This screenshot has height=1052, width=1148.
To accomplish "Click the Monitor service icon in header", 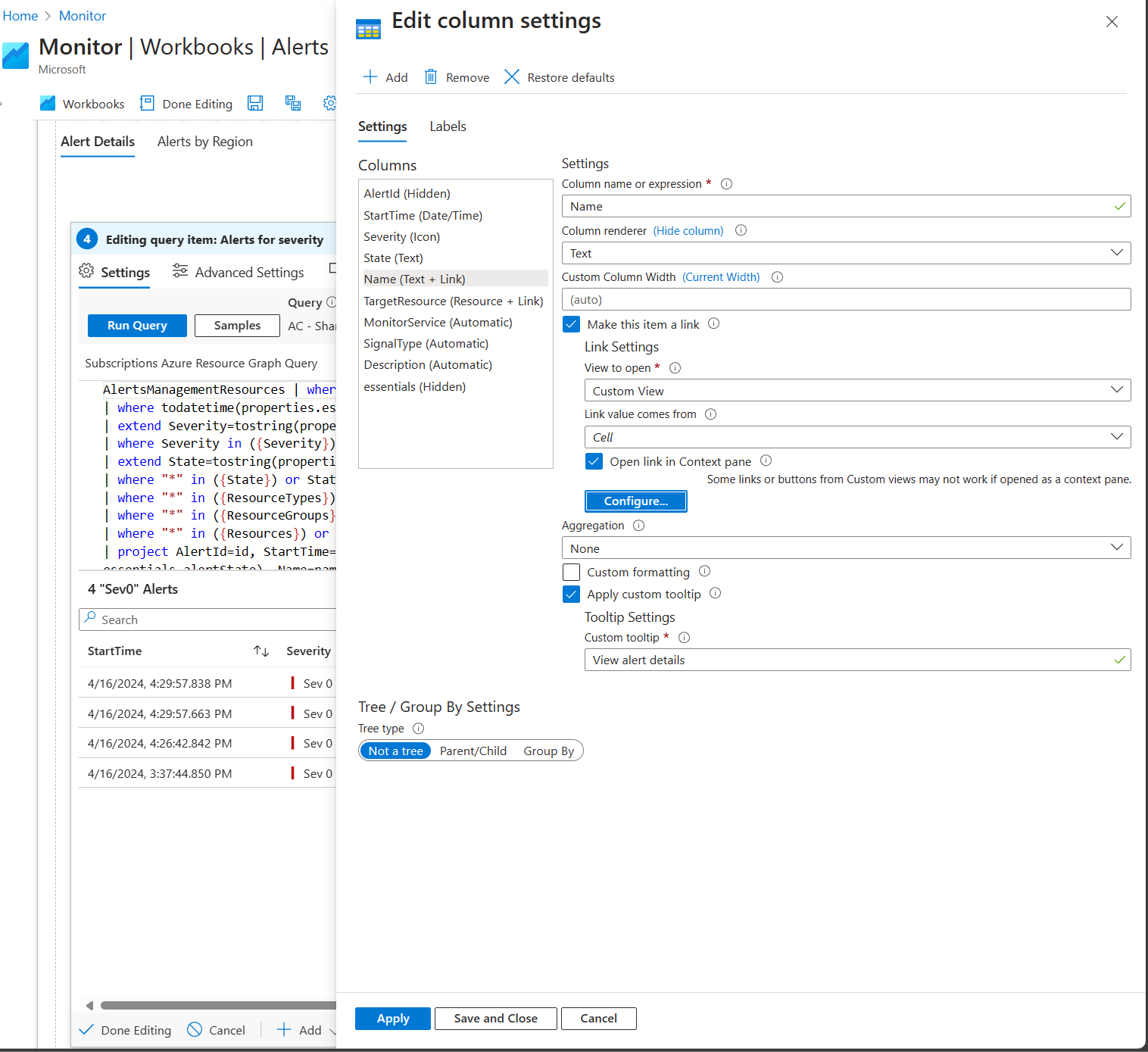I will (x=15, y=55).
